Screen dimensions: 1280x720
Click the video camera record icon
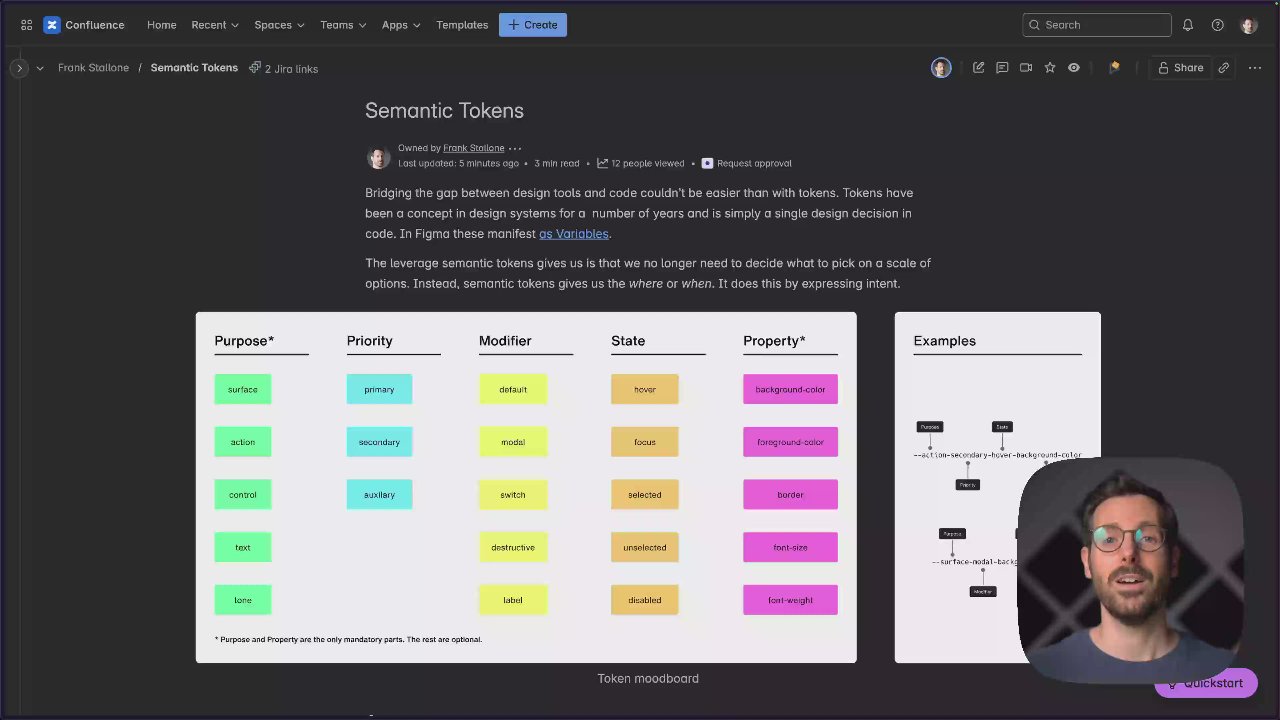(1026, 68)
